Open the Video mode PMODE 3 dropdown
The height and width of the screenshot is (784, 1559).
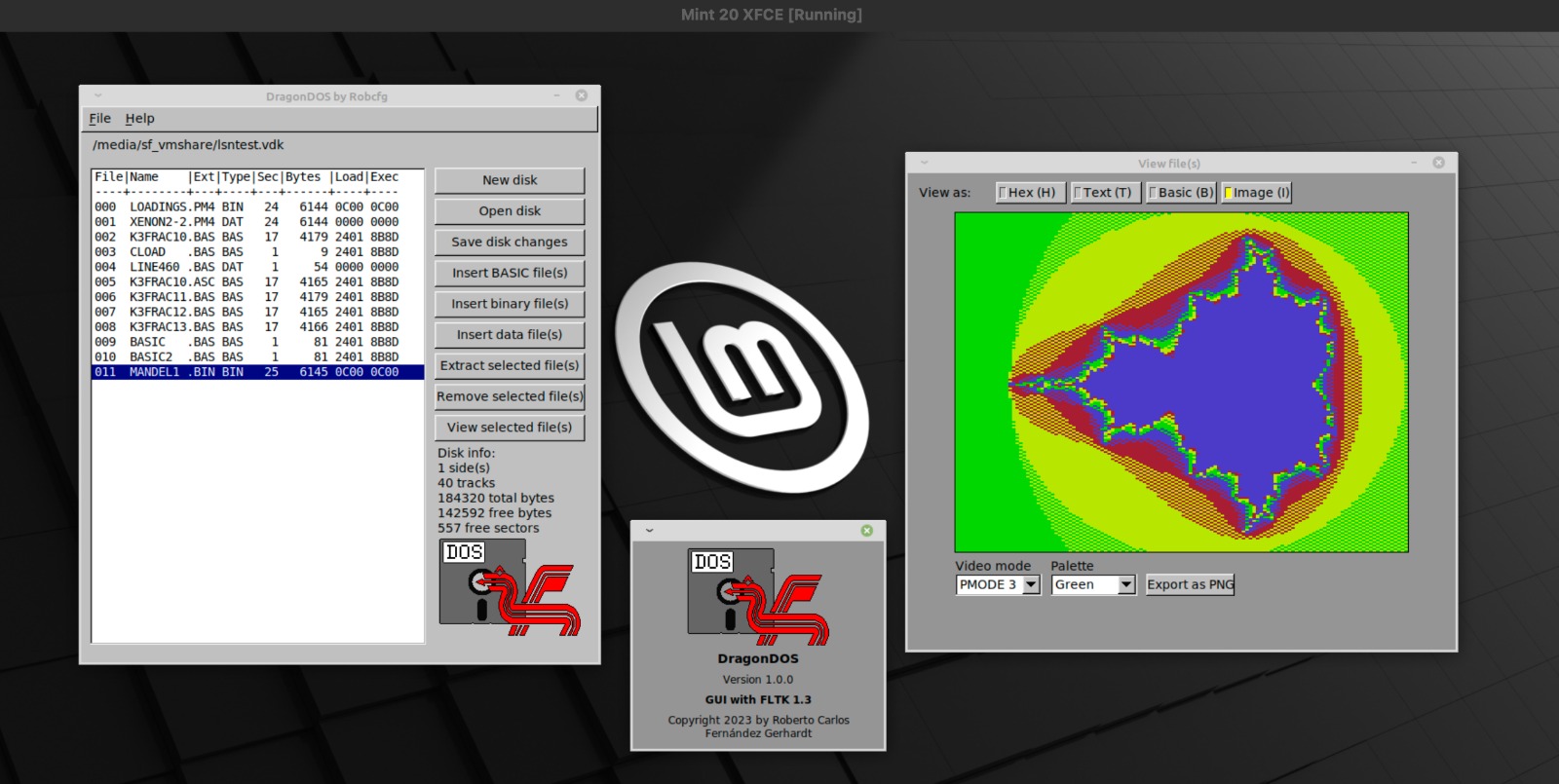998,584
